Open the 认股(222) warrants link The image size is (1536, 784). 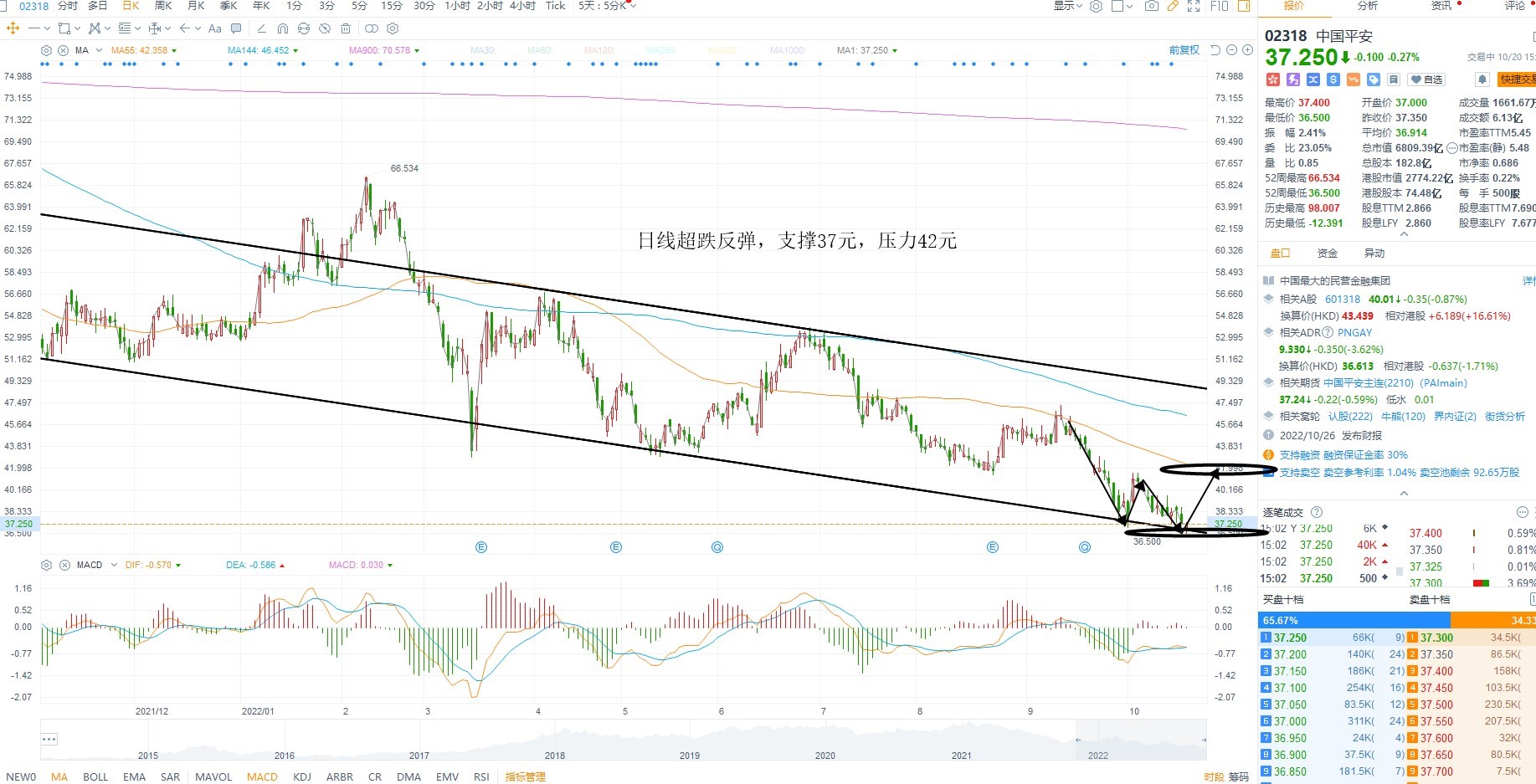click(1350, 416)
